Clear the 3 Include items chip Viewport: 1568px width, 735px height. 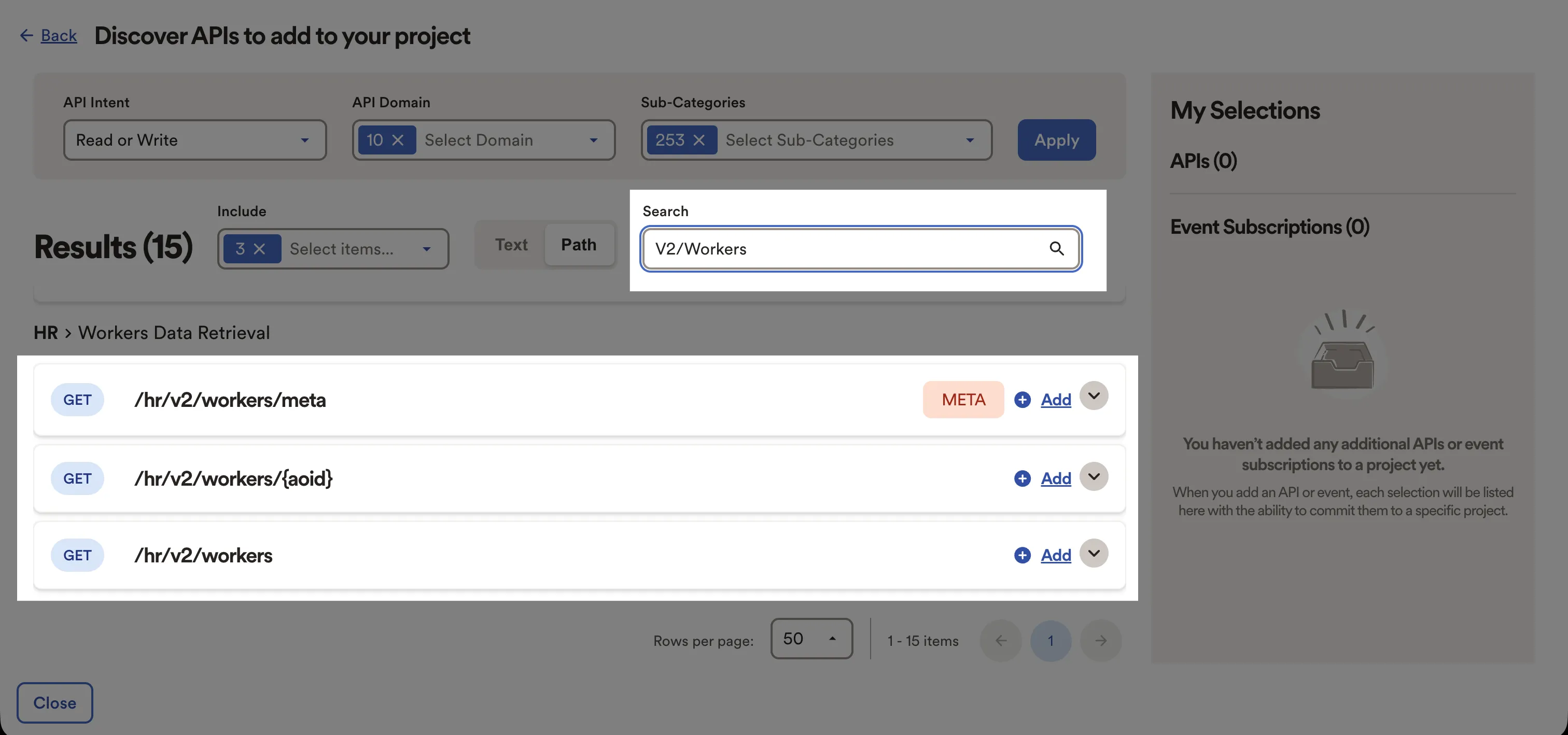click(259, 249)
